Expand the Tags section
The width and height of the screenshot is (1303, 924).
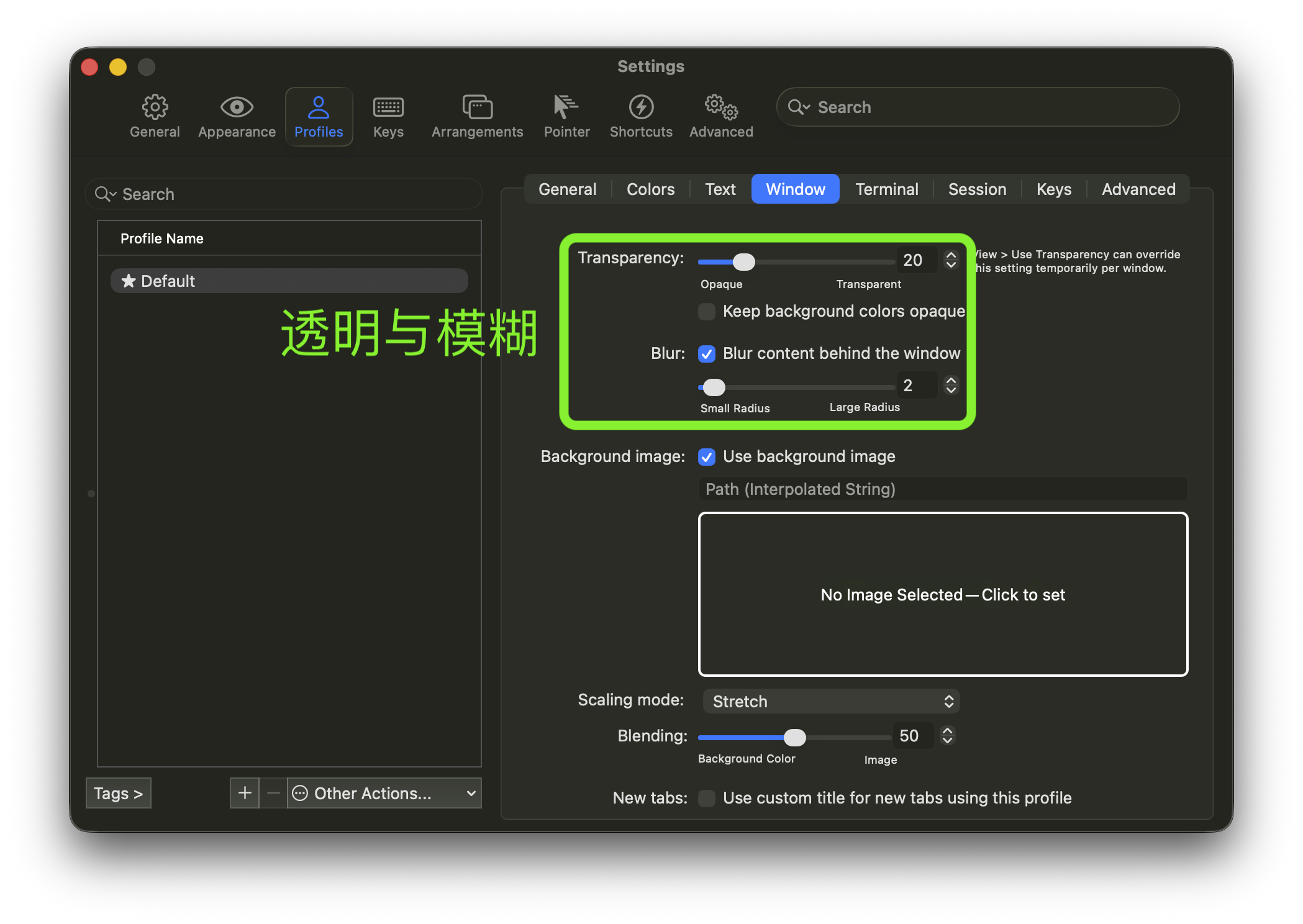(x=118, y=793)
